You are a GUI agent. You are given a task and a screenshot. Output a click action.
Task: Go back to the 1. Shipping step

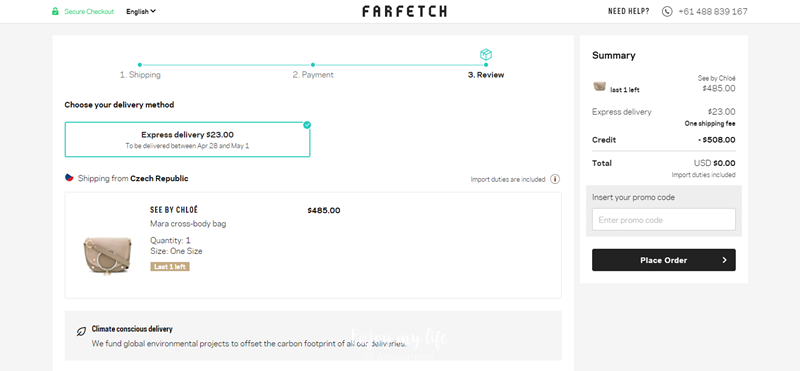point(140,75)
